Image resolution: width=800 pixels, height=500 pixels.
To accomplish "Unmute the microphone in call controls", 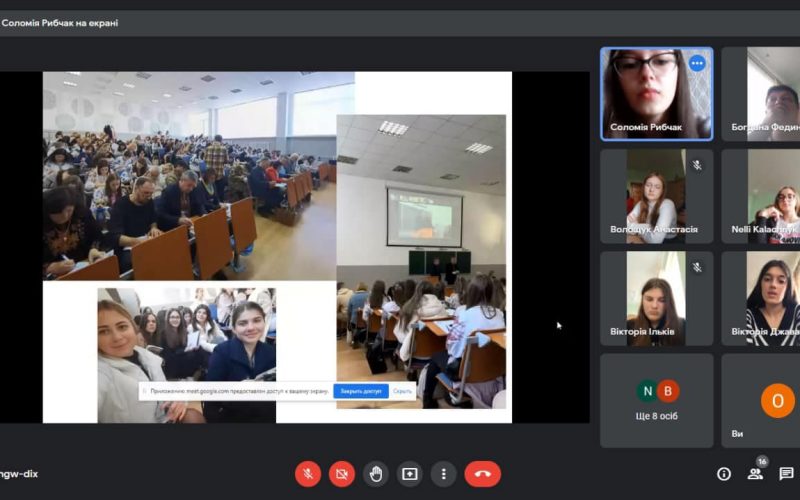I will (x=308, y=474).
